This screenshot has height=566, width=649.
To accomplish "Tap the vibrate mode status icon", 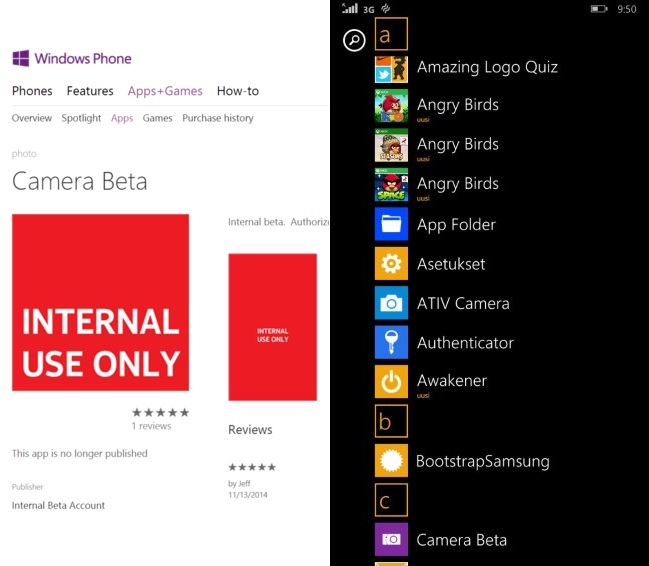I will pos(385,8).
